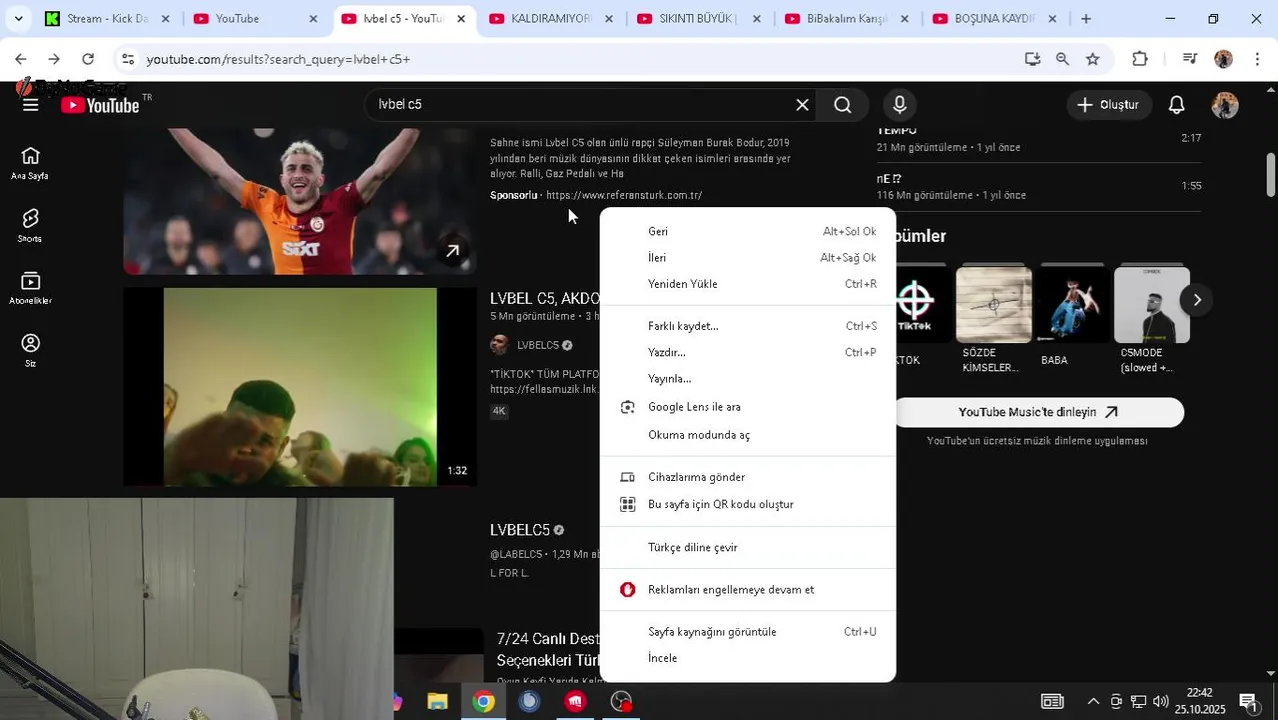This screenshot has width=1278, height=720.
Task: Go to YouTube home via the logo
Action: tap(100, 105)
